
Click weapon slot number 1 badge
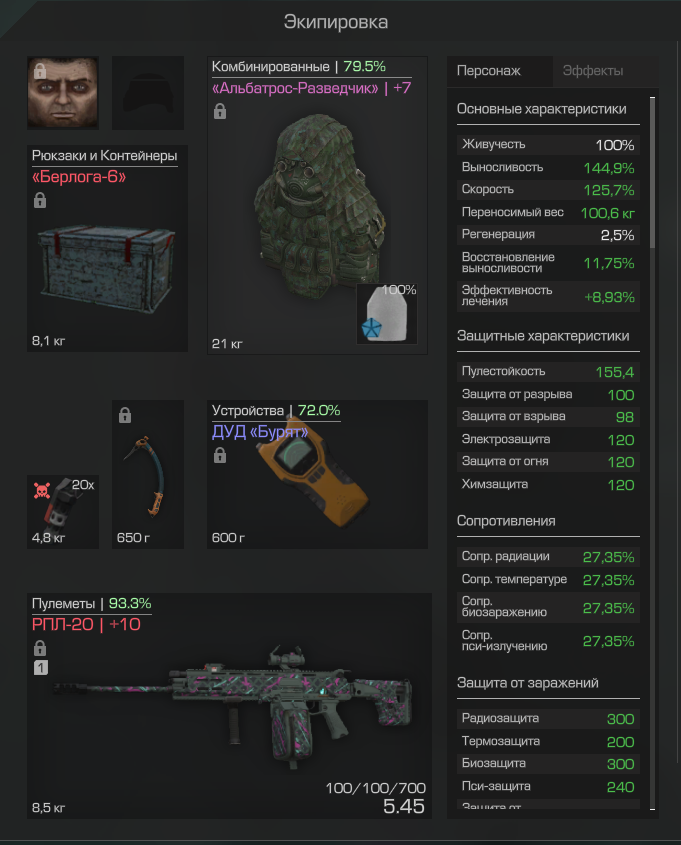pyautogui.click(x=41, y=668)
